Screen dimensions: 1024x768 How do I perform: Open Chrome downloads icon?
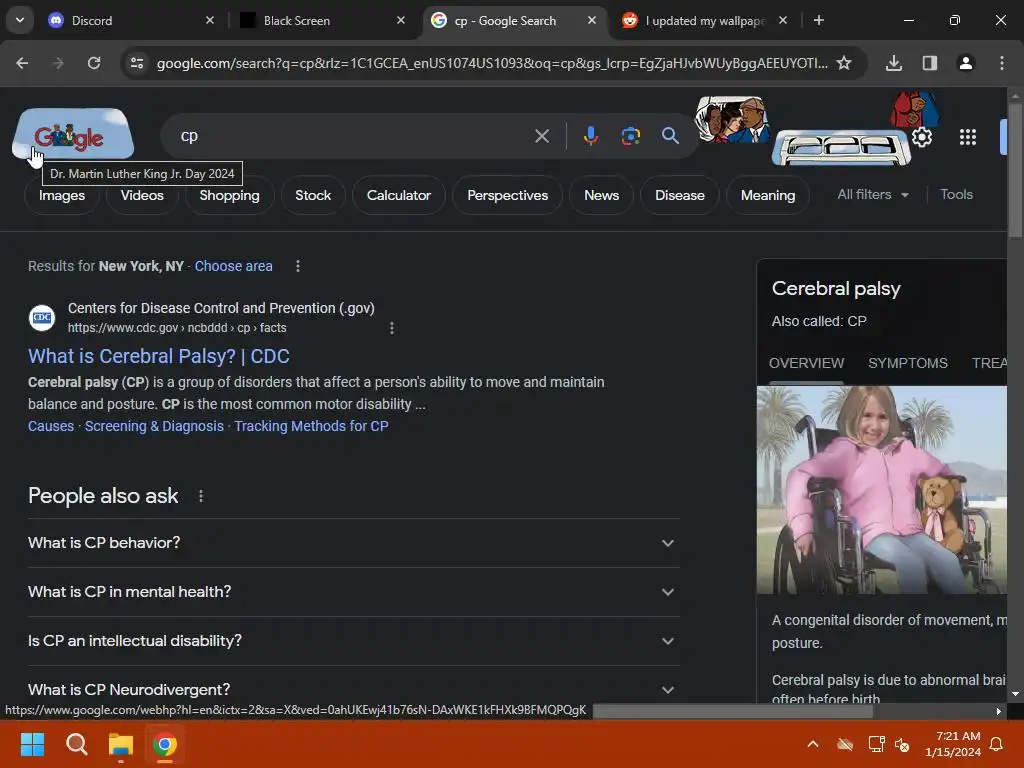[893, 63]
